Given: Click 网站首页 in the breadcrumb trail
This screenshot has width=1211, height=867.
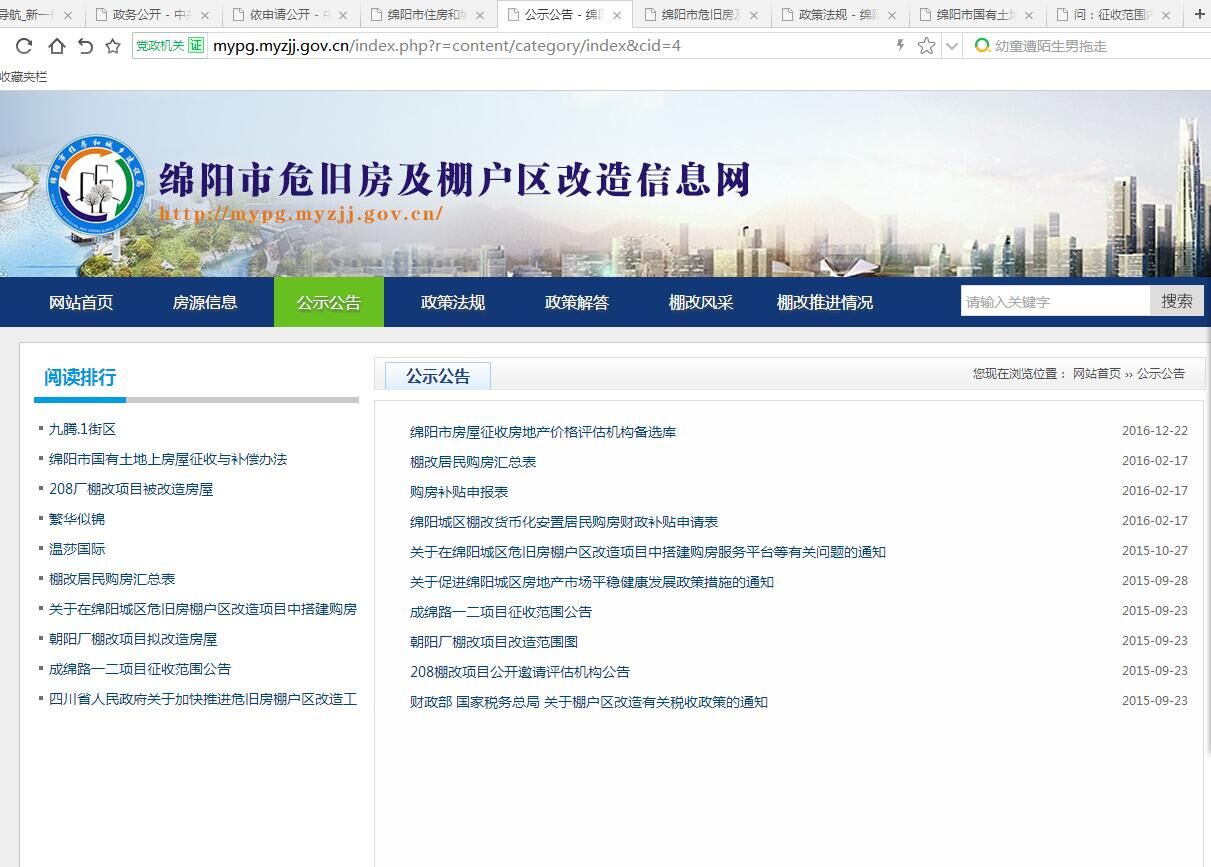Looking at the screenshot, I should point(1096,374).
